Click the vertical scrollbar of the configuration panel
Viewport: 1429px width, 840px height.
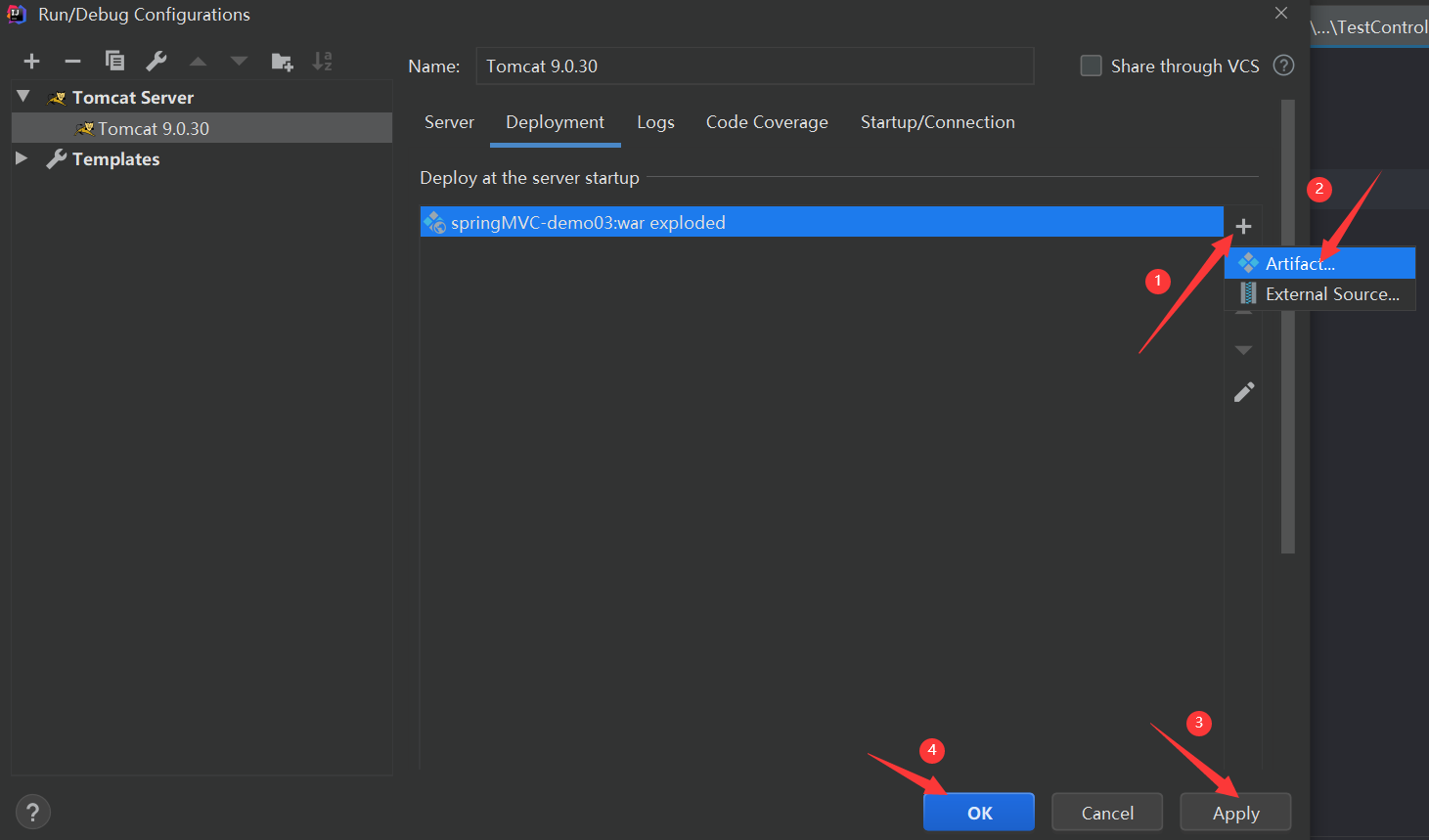point(1288,327)
